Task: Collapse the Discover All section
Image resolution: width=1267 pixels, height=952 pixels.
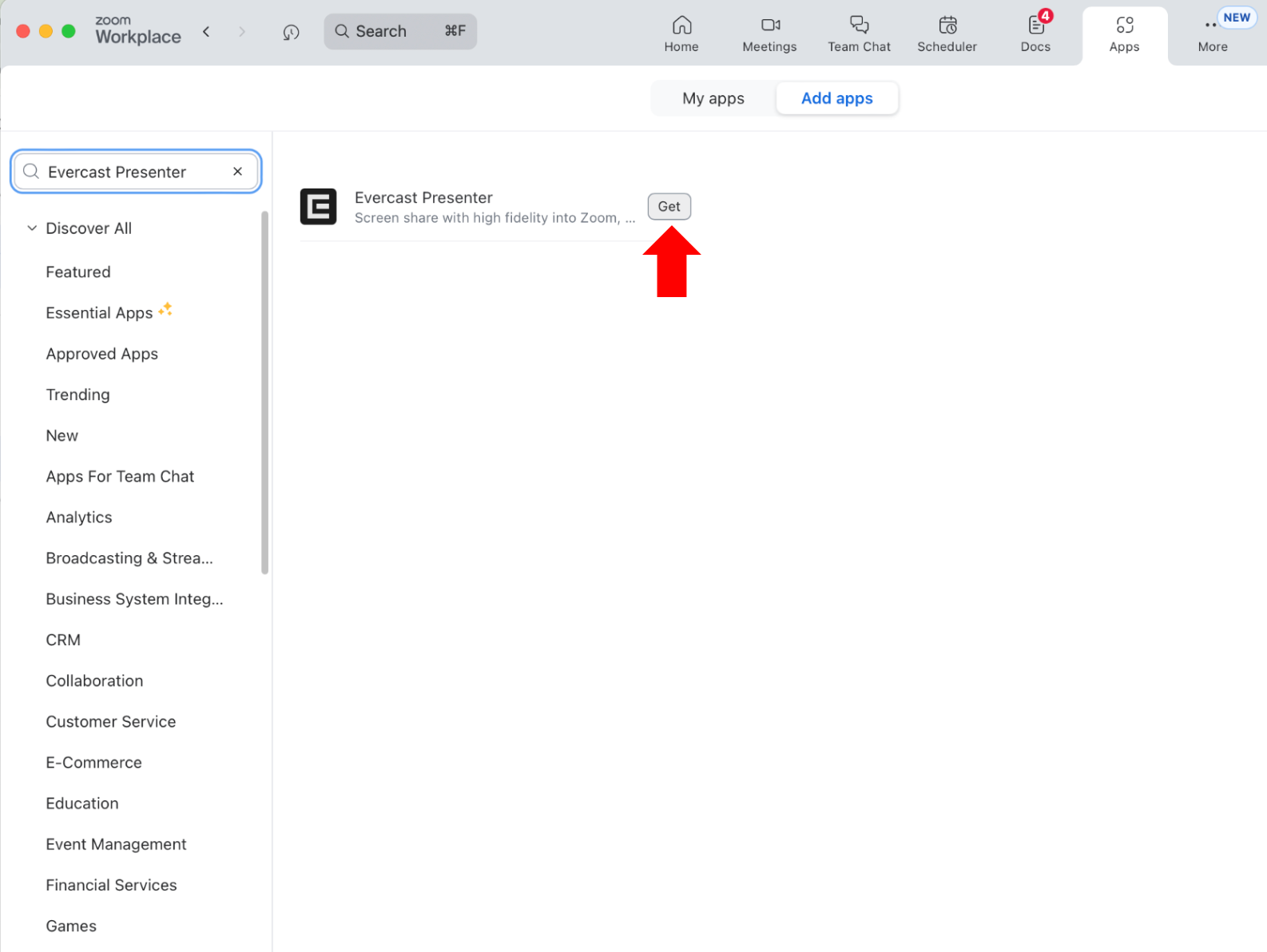Action: click(x=32, y=228)
